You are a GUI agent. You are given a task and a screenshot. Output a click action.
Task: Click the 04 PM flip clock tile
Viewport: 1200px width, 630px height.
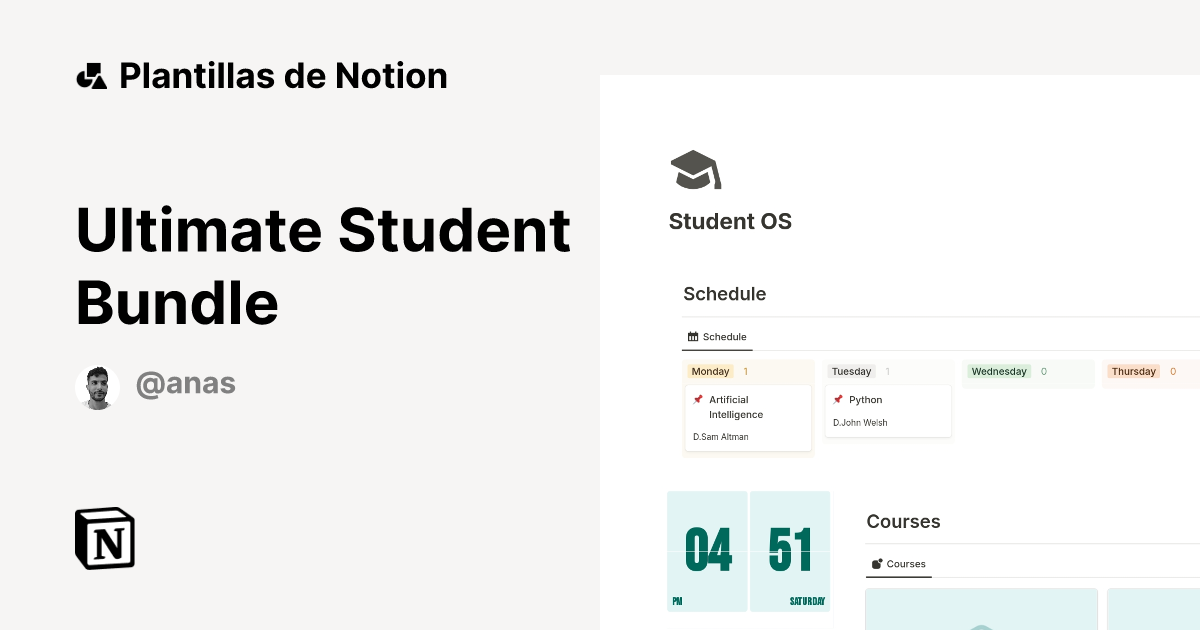707,551
